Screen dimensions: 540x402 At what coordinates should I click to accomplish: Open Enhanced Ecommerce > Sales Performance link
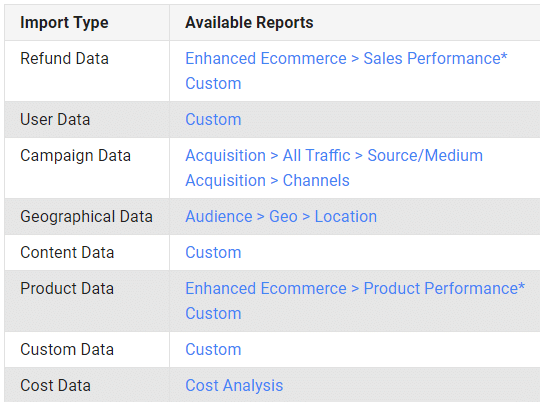tap(346, 59)
